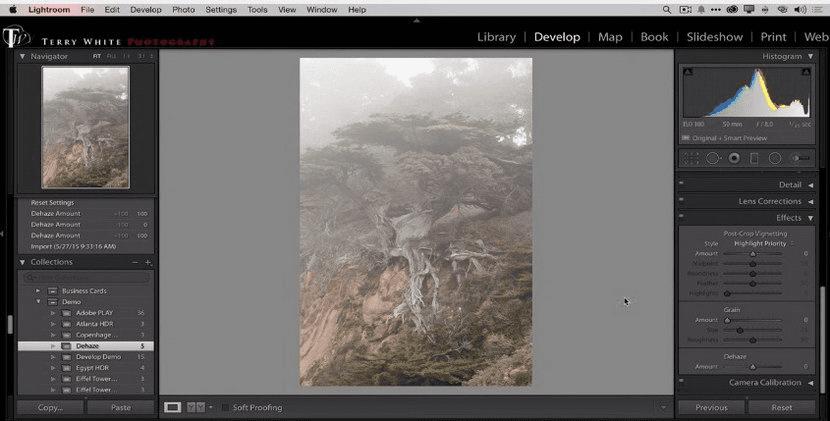Toggle the Effects panel switch
Image resolution: width=830 pixels, height=421 pixels.
pos(681,216)
